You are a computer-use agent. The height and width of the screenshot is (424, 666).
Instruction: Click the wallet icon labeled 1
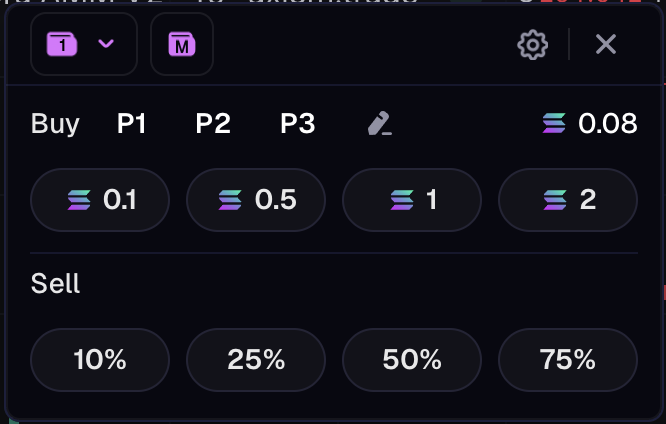click(63, 44)
